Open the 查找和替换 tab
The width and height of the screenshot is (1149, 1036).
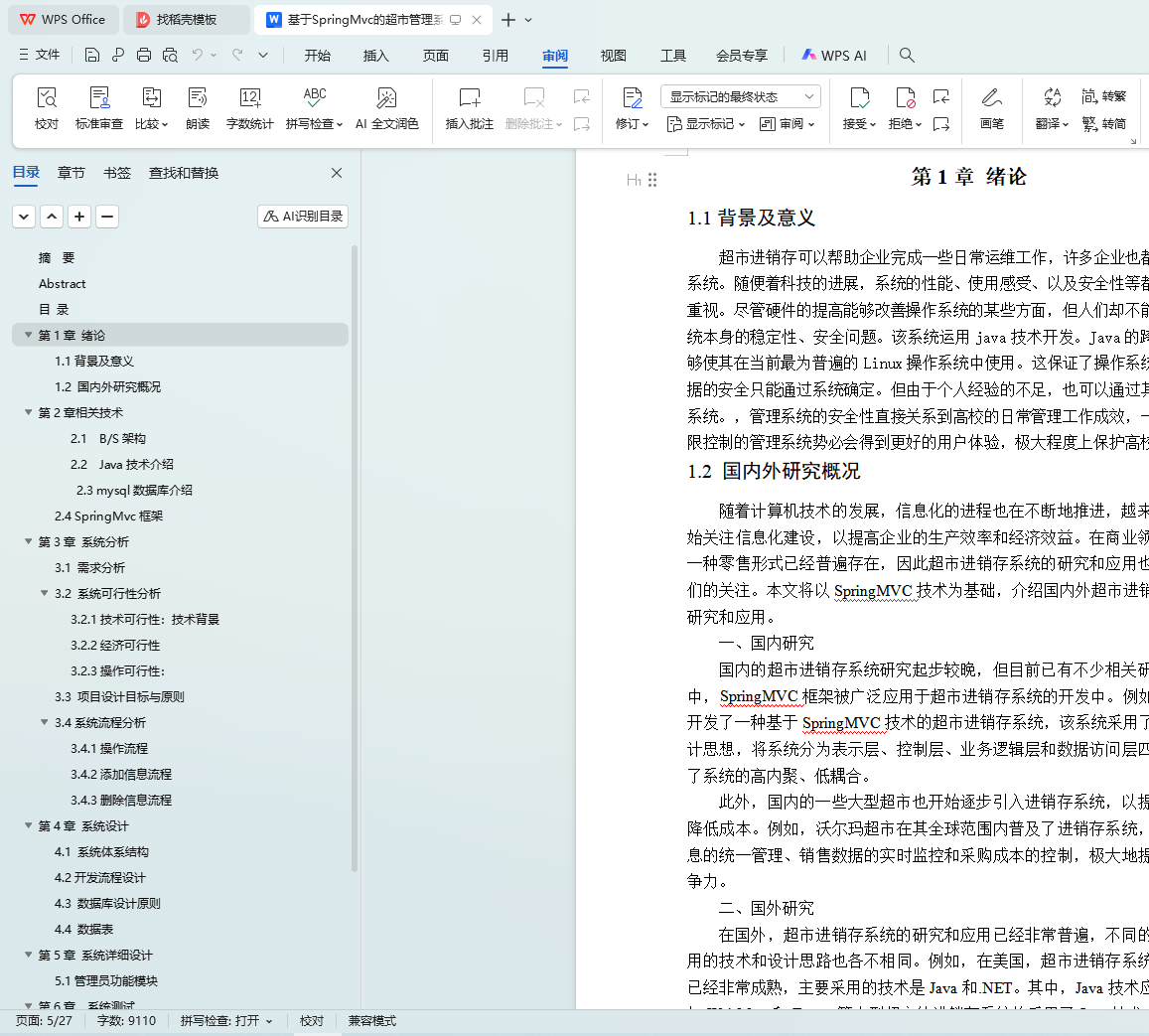183,173
